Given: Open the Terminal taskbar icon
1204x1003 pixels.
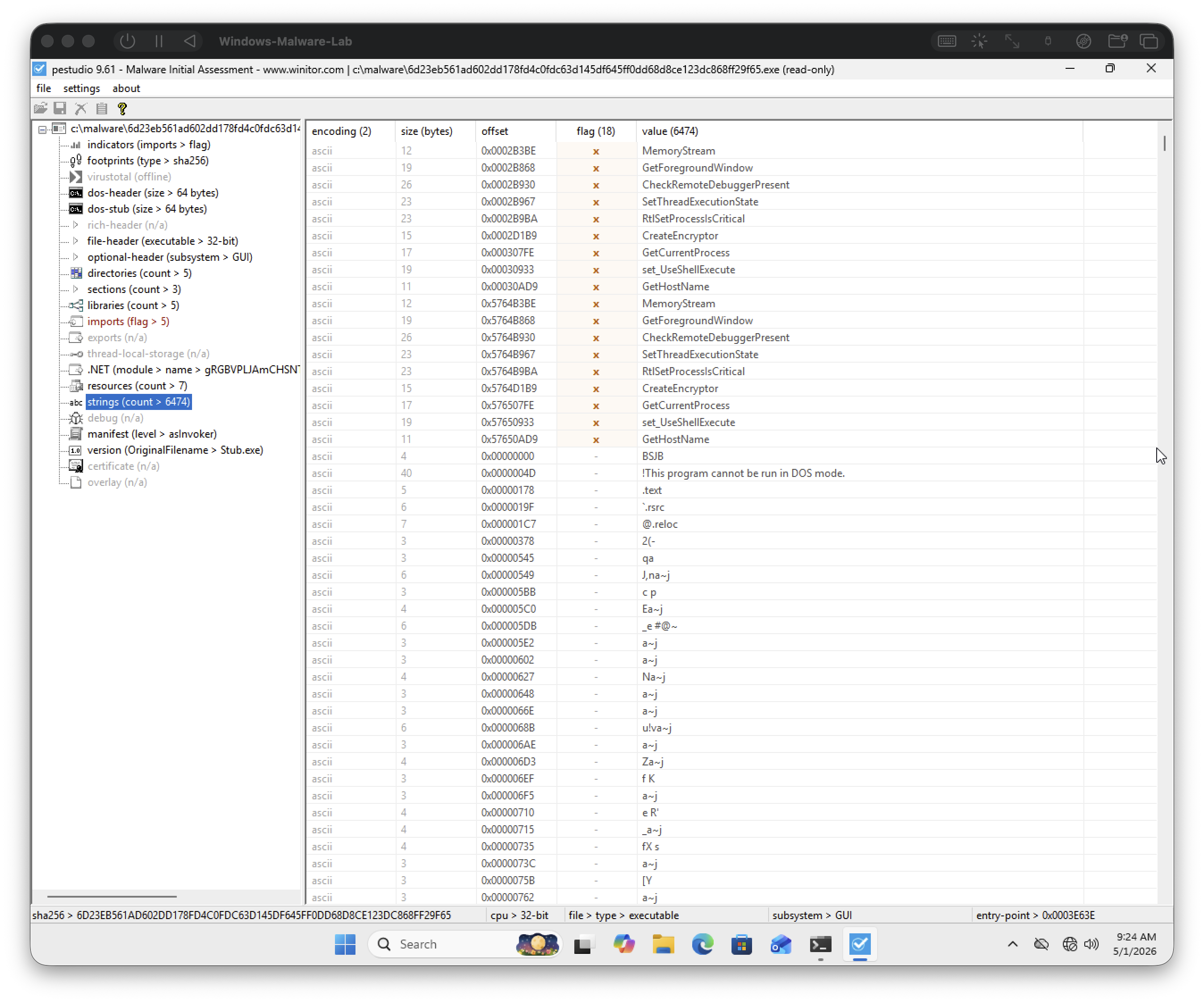Looking at the screenshot, I should 820,944.
